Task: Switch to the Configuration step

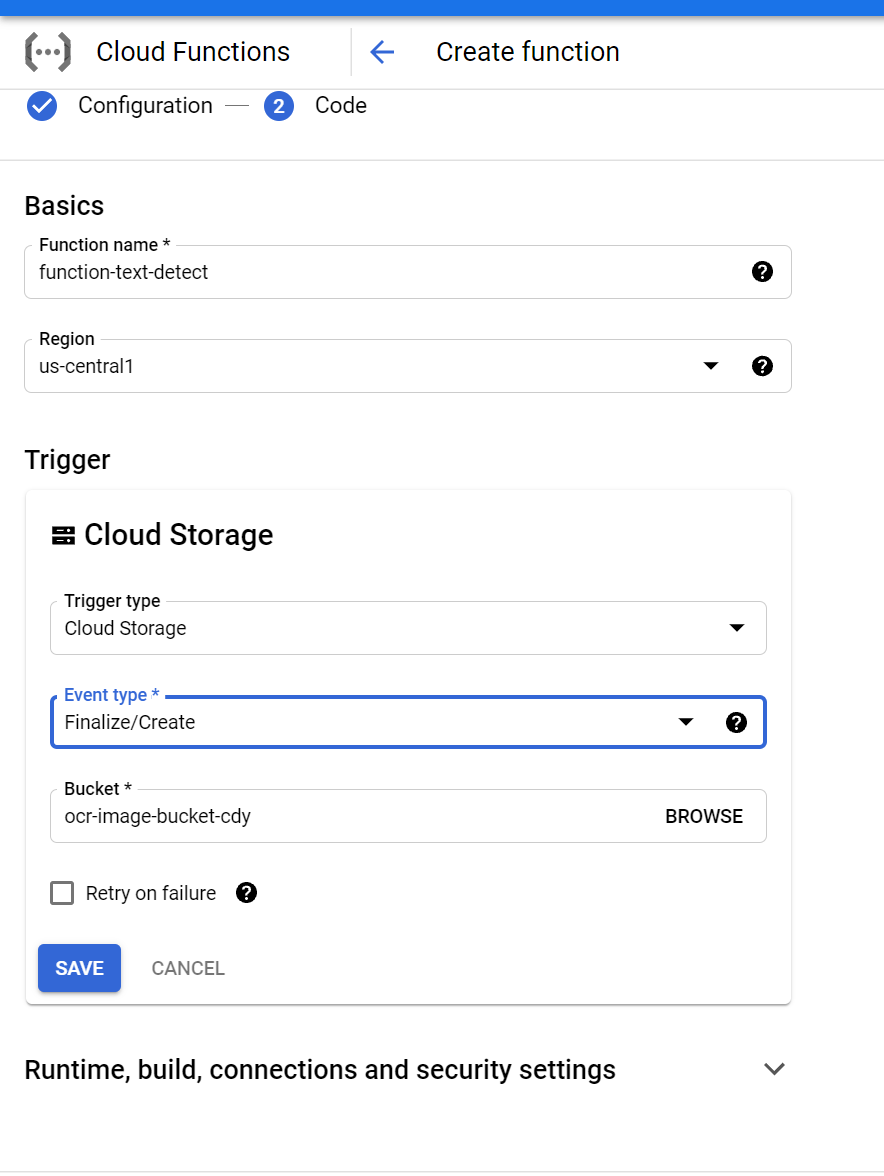Action: point(145,106)
